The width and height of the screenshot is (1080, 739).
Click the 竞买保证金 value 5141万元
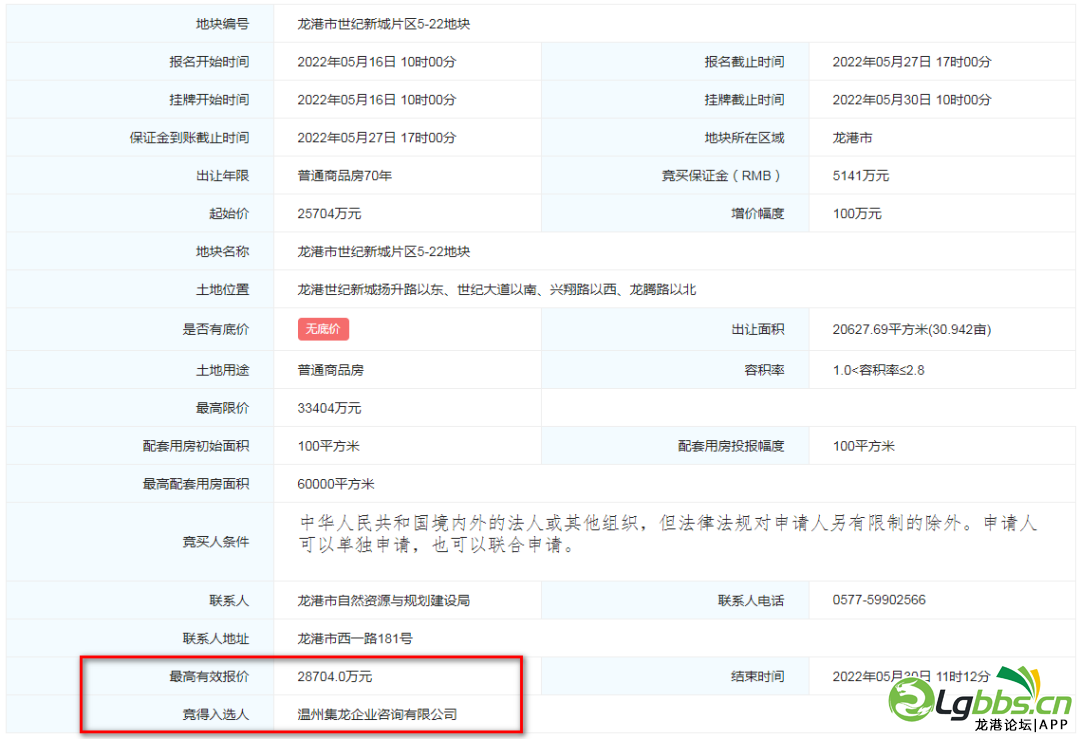[860, 176]
